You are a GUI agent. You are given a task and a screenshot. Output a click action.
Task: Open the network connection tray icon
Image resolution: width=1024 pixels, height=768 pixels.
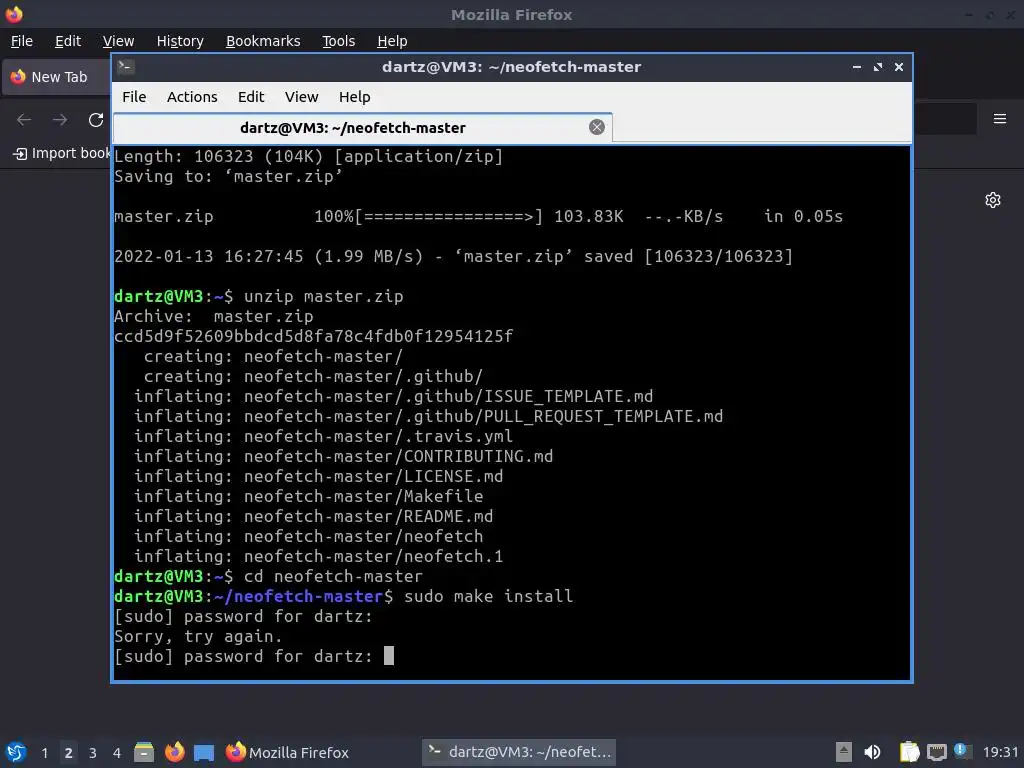coord(936,752)
